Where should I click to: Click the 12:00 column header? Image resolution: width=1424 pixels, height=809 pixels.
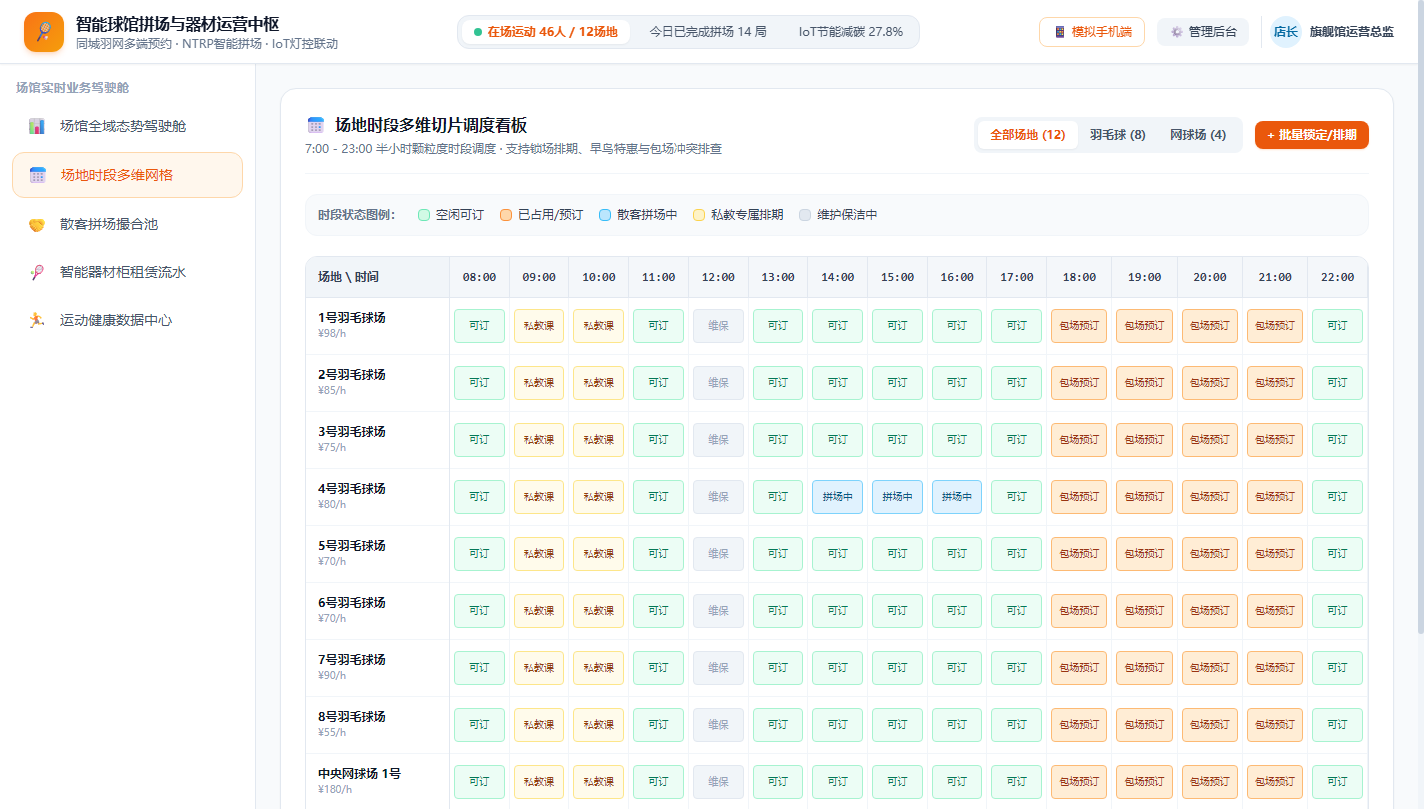[718, 277]
